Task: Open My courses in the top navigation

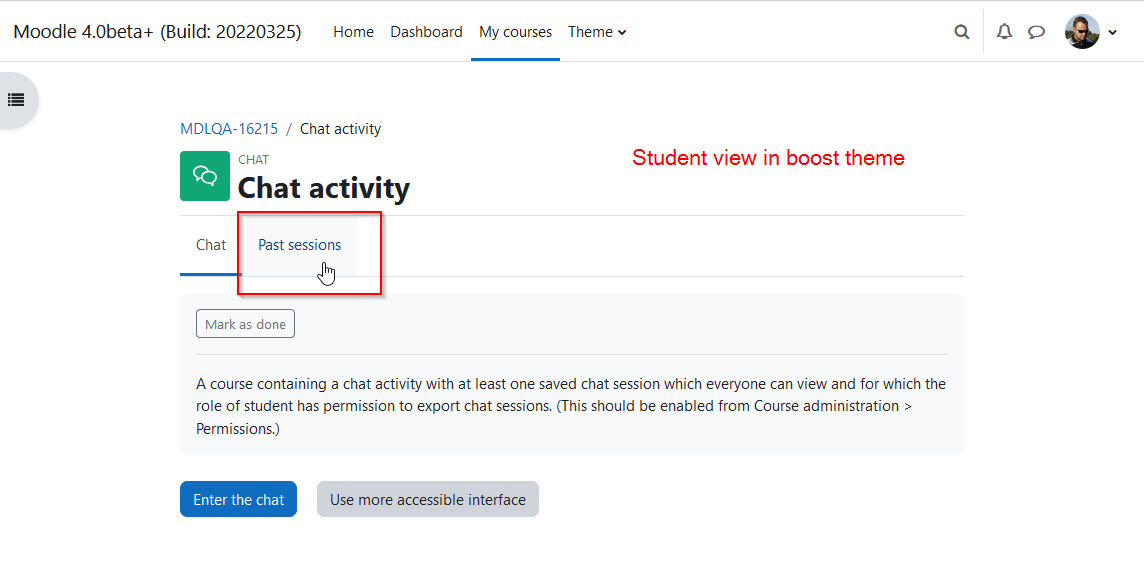Action: pos(515,32)
